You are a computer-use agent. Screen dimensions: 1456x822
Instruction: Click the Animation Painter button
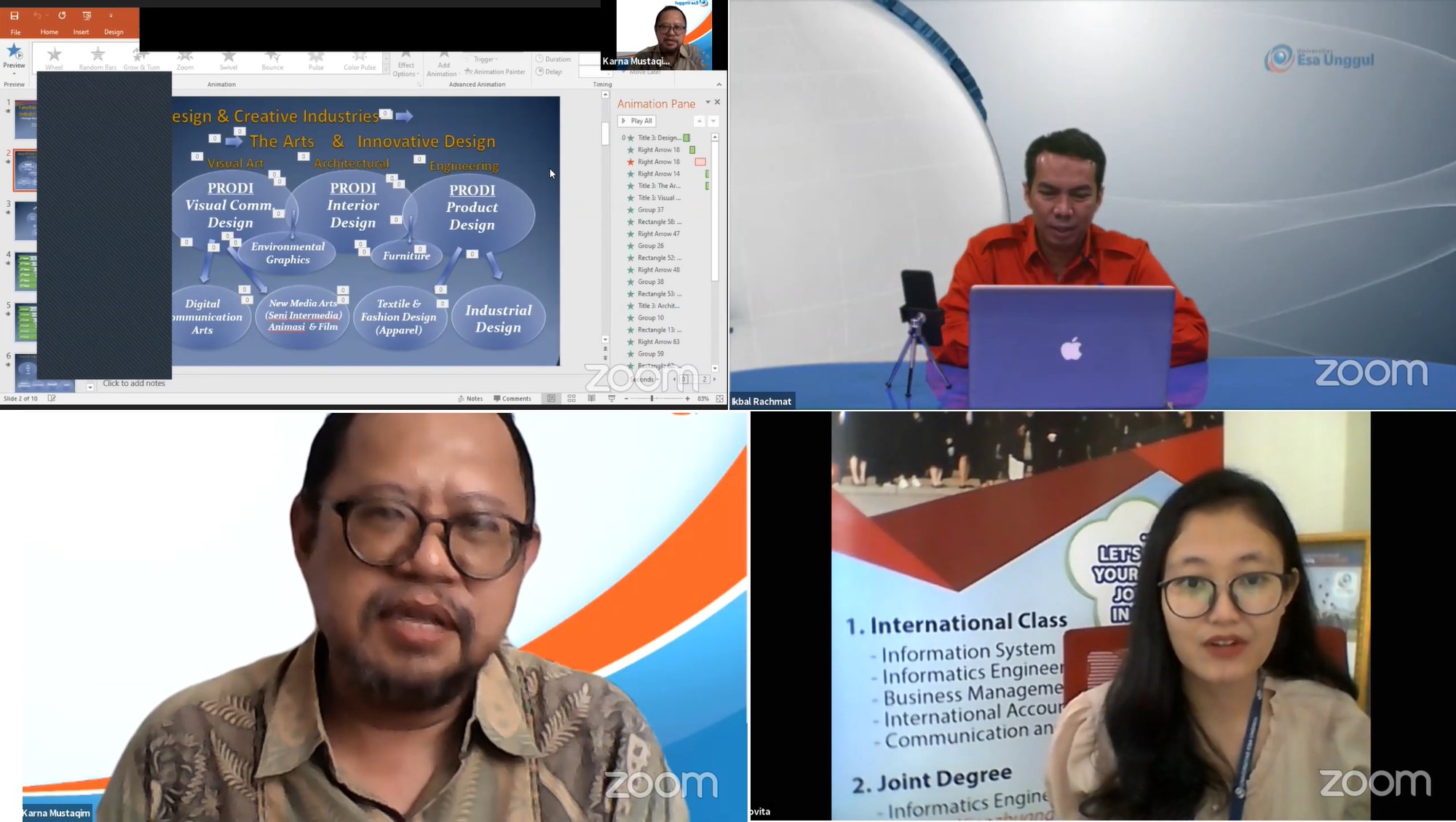coord(495,71)
